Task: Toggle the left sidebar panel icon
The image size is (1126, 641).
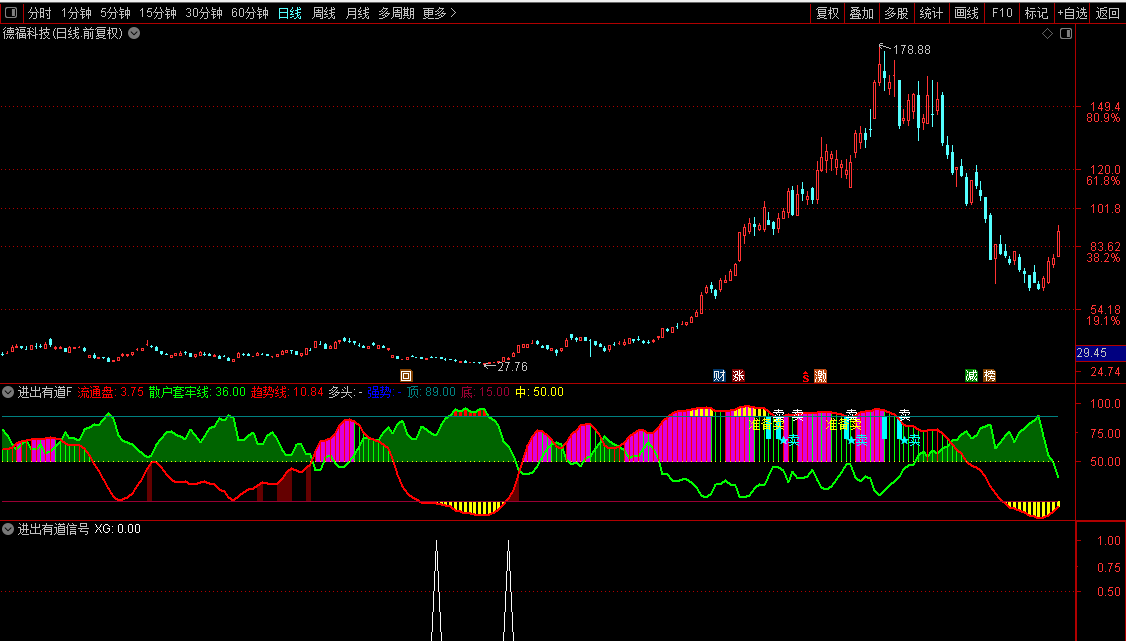Action: point(11,12)
